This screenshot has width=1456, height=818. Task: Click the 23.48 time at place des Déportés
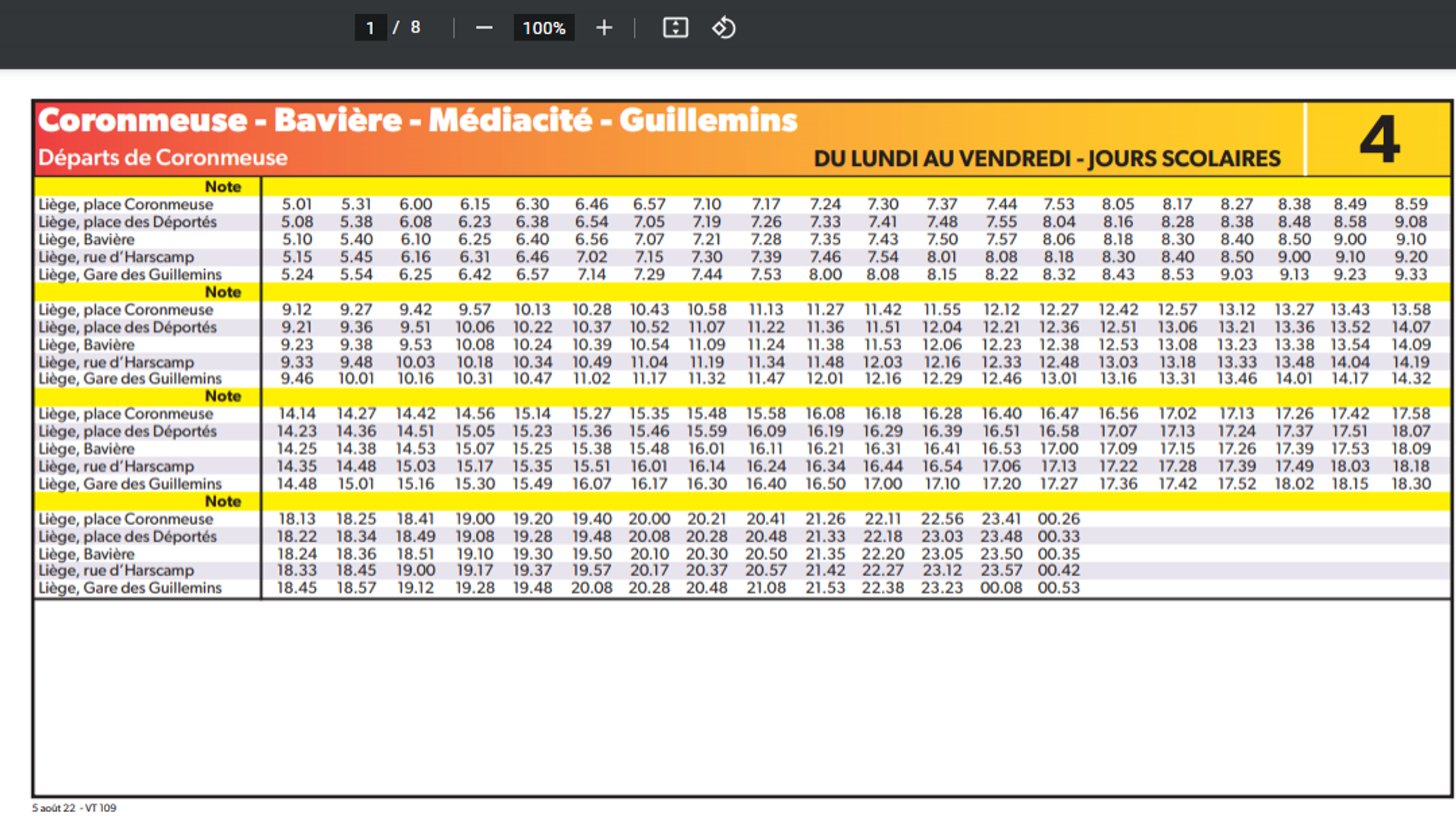1001,537
